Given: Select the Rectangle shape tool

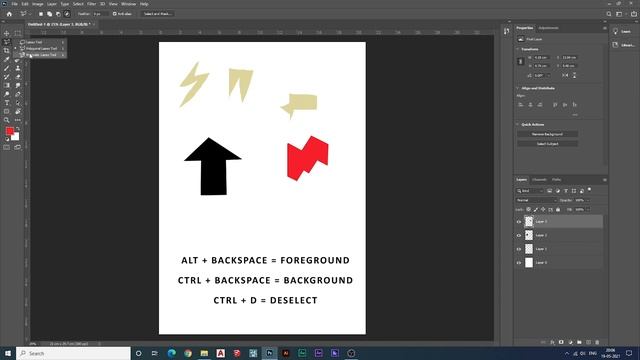Looking at the screenshot, I should [x=7, y=111].
